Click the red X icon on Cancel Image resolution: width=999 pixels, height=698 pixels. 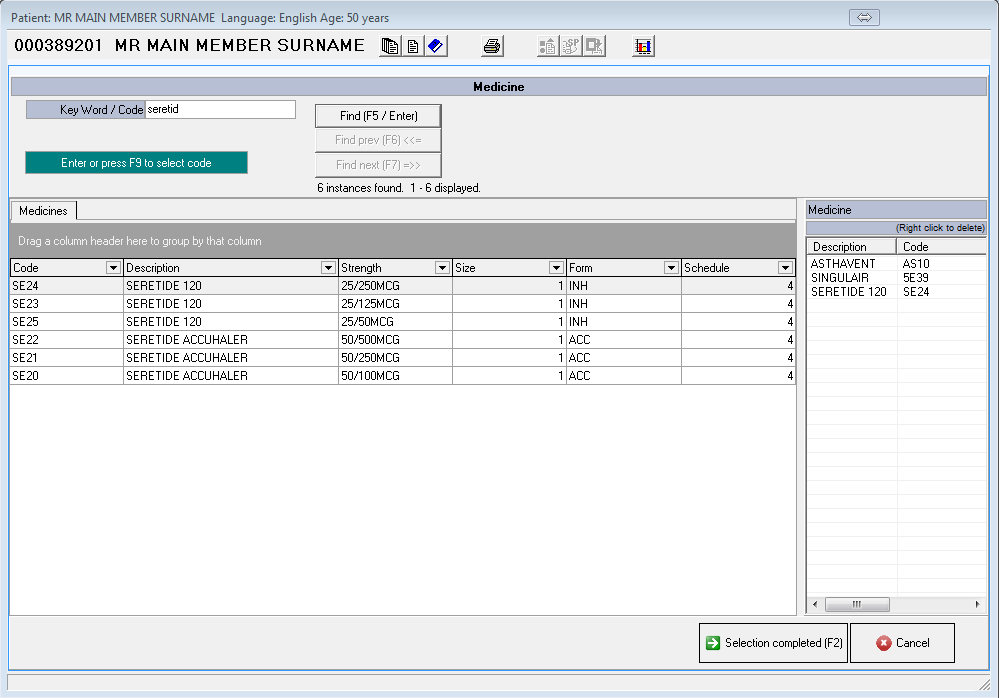coord(884,643)
